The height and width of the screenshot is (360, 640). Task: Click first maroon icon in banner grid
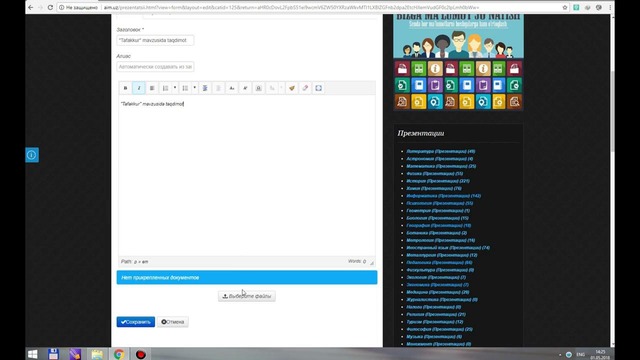click(x=402, y=69)
